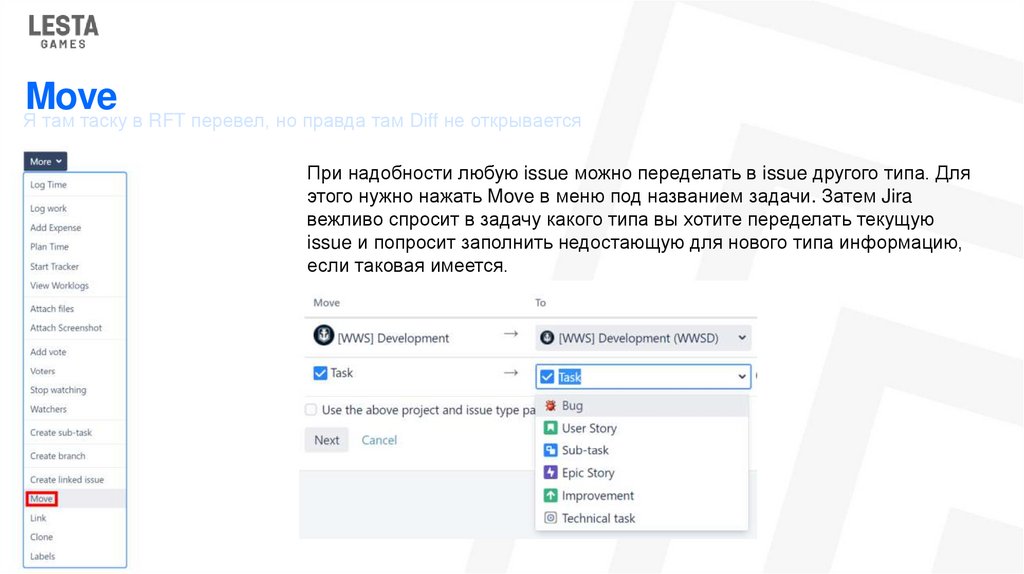Click the green Improvement arrow icon
1024x574 pixels.
pyautogui.click(x=551, y=496)
